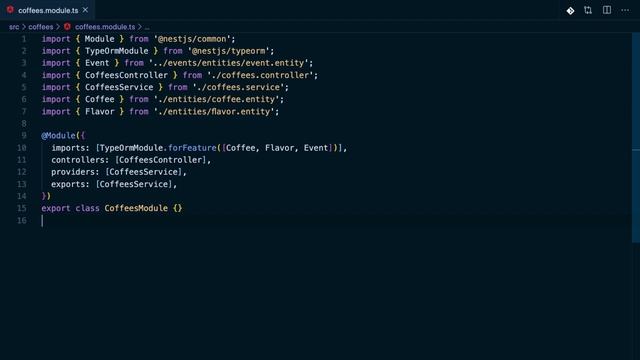Viewport: 640px width, 360px height.
Task: Click Flavor in forFeature array
Action: tap(279, 148)
